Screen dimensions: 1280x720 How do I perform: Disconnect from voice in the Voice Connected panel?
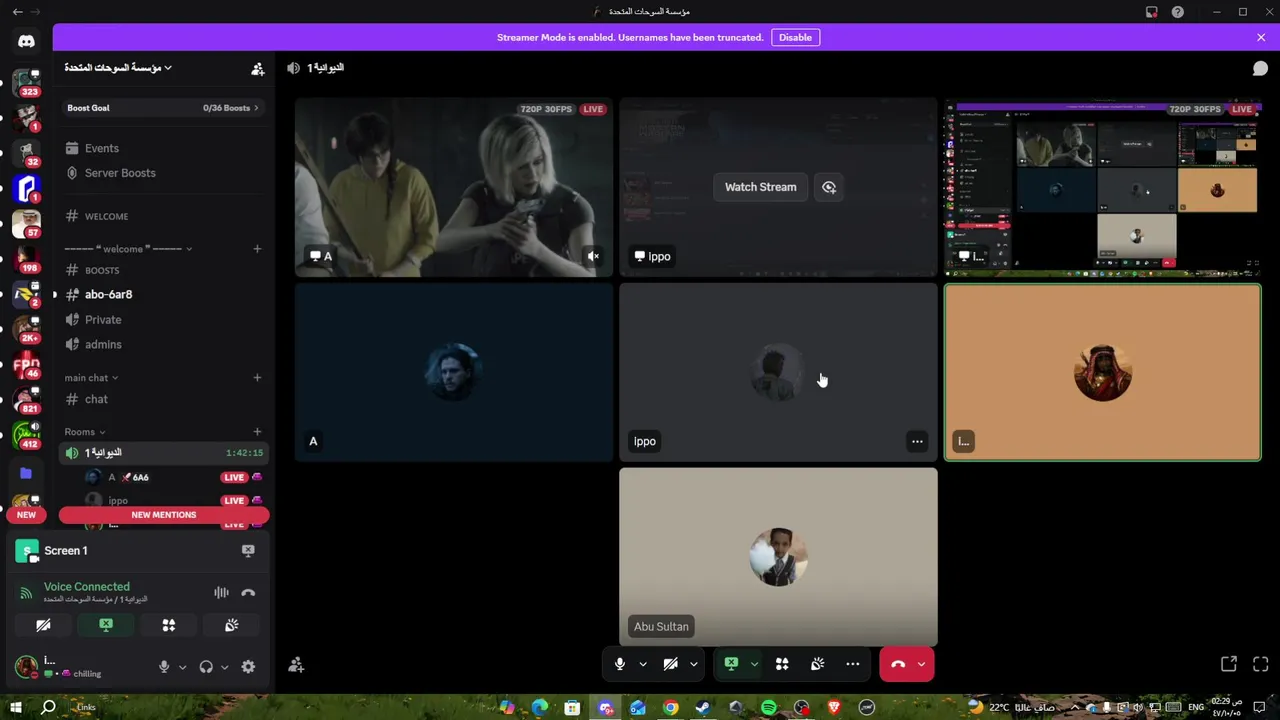click(248, 592)
